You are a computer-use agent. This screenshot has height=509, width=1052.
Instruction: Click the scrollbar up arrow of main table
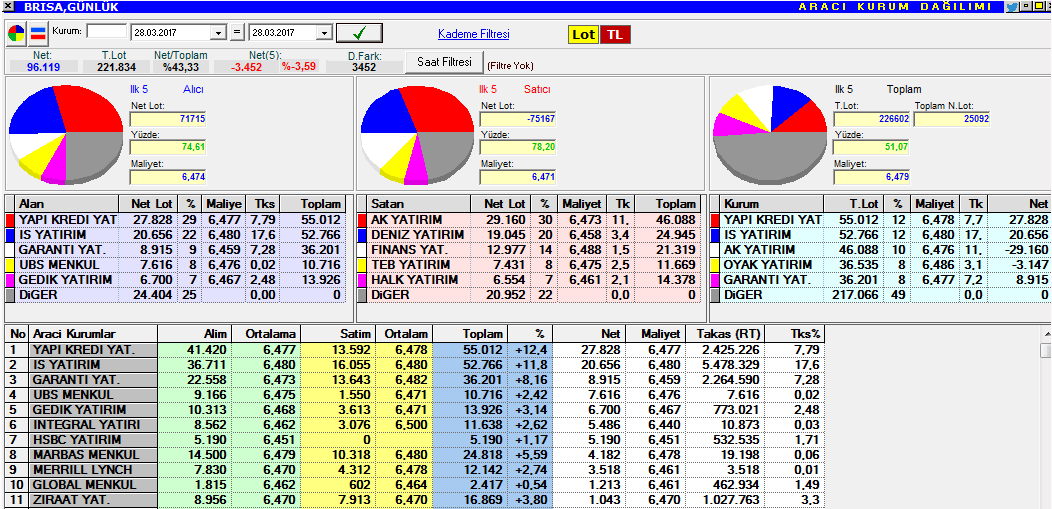(1045, 333)
